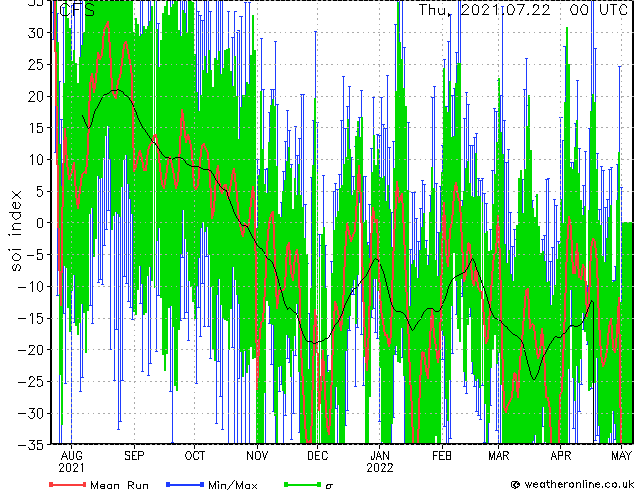Click the 20 y-axis value
634x490 pixels.
(36, 96)
